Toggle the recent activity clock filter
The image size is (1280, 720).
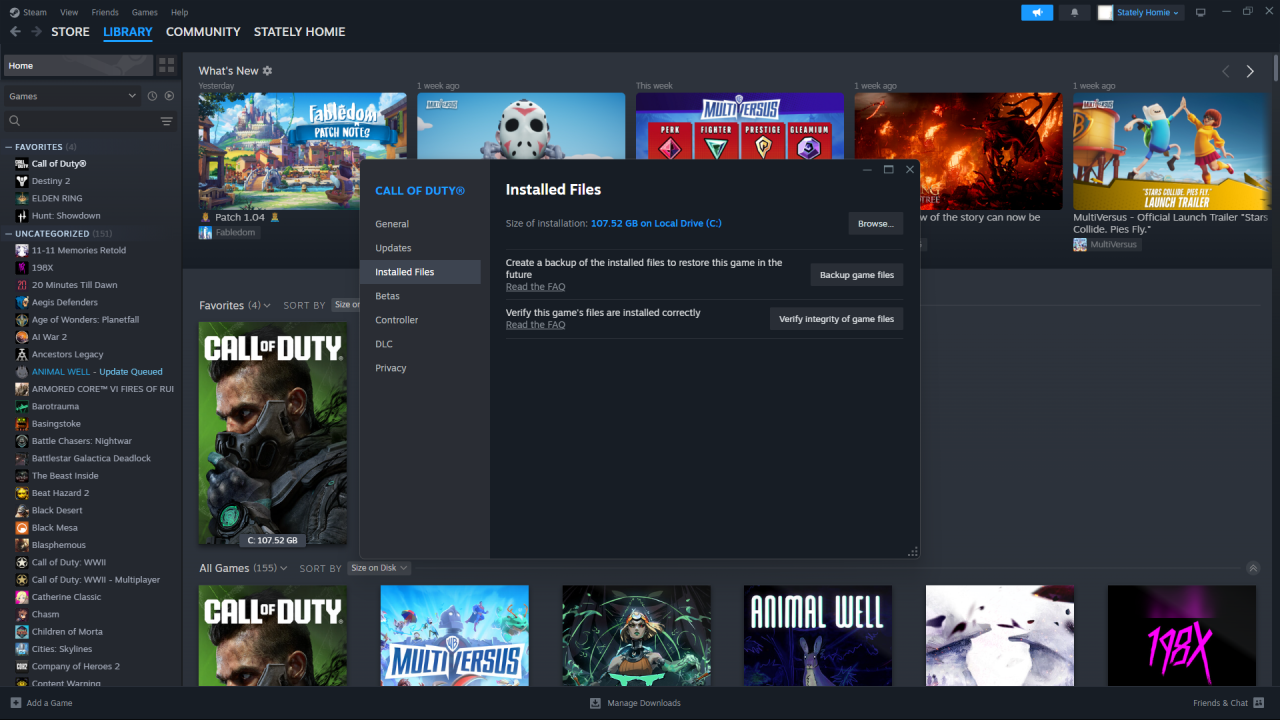coord(152,96)
